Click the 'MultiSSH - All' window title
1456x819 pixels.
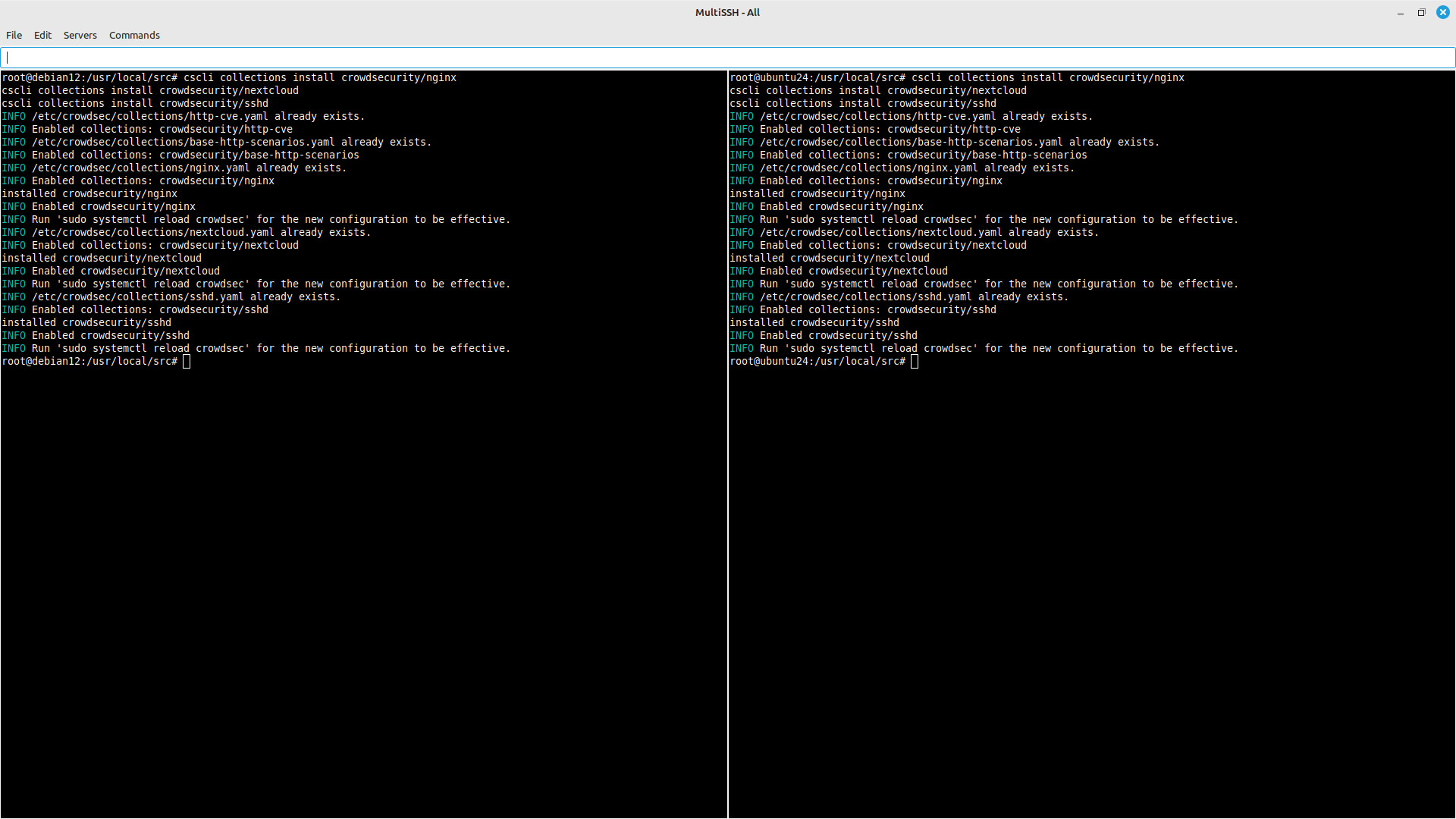pyautogui.click(x=727, y=12)
